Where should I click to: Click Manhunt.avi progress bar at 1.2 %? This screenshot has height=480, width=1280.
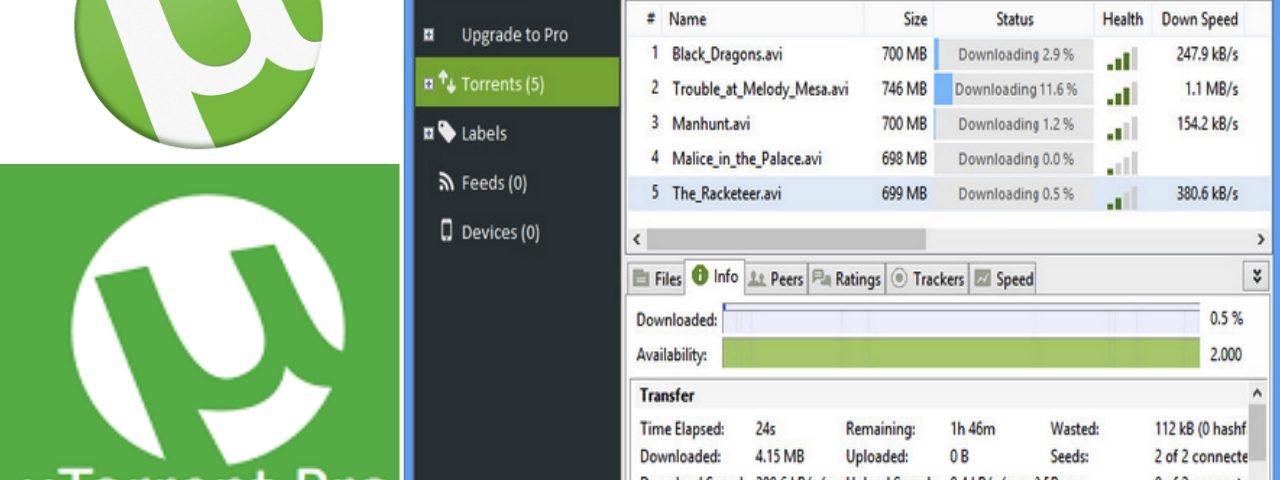coord(1015,124)
